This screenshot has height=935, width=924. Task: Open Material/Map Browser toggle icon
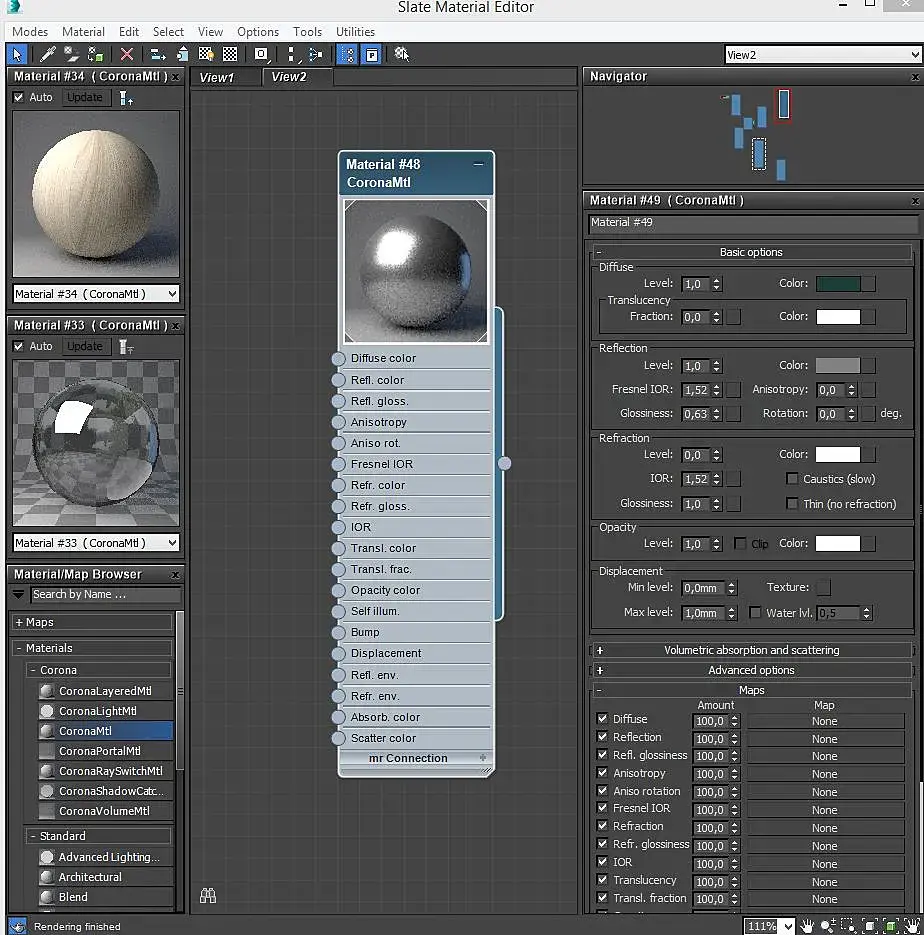point(347,54)
